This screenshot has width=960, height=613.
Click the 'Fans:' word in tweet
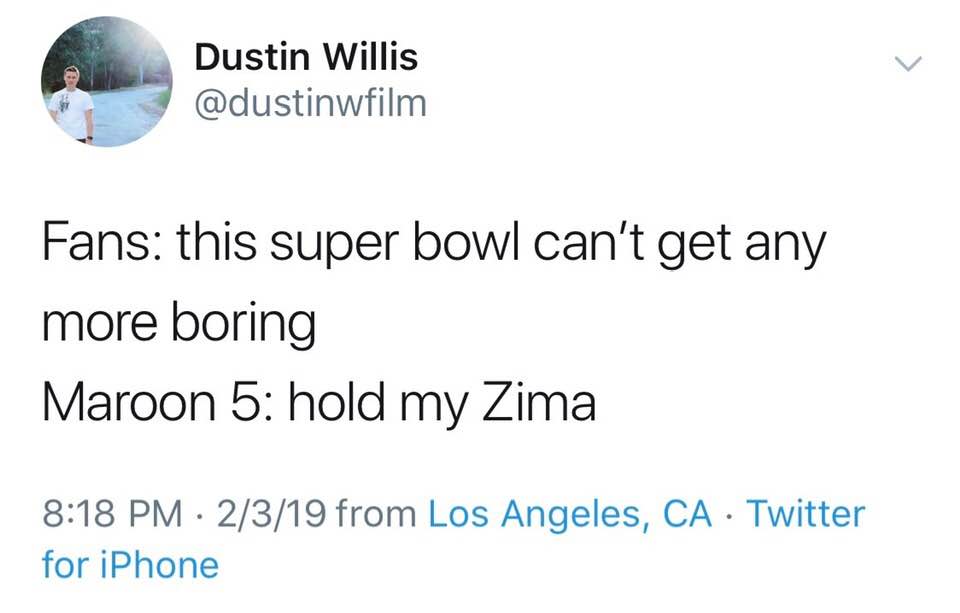pos(103,243)
